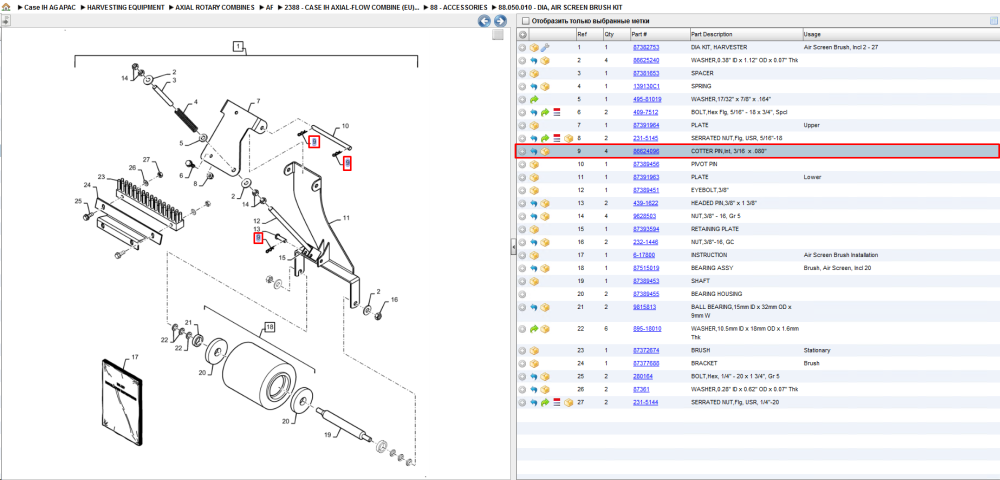1000x480 pixels.
Task: Open part number link 231-5144
Action: coord(645,402)
